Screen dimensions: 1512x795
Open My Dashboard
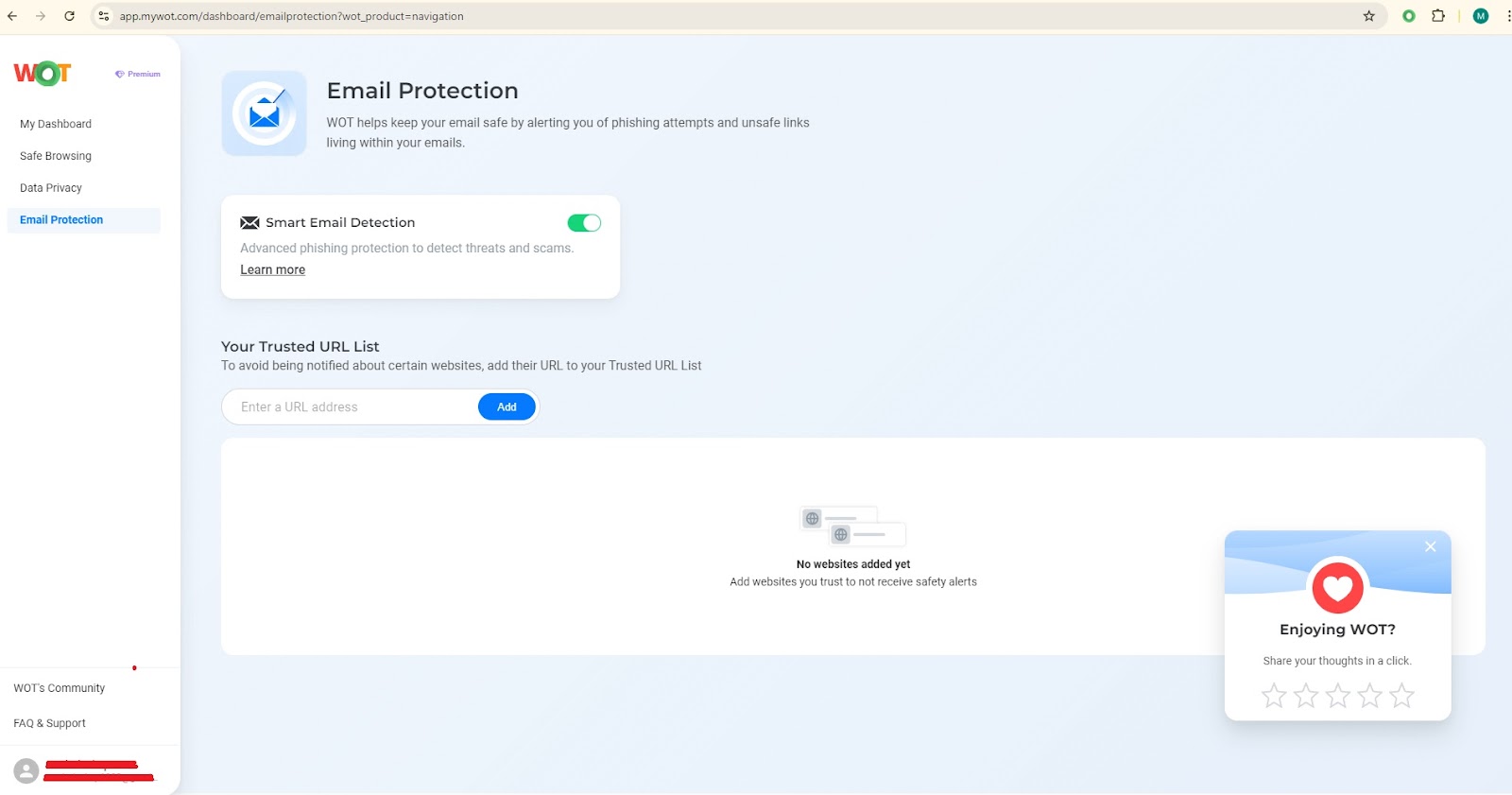tap(56, 124)
